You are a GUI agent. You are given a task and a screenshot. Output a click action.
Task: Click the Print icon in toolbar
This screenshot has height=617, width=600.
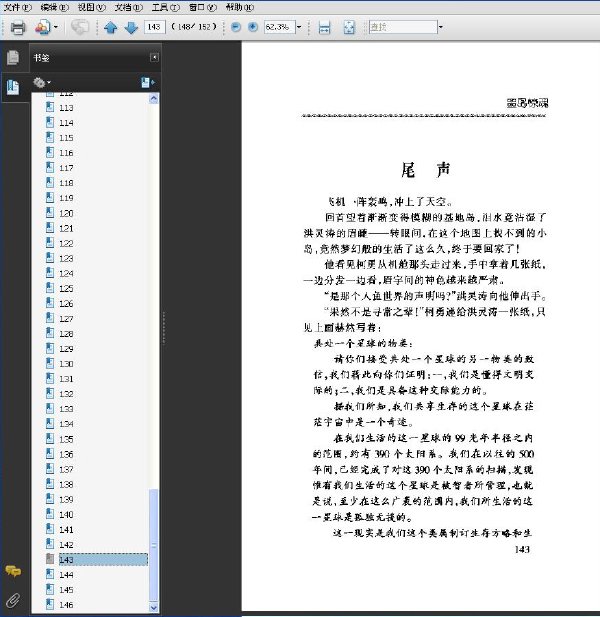pyautogui.click(x=18, y=27)
